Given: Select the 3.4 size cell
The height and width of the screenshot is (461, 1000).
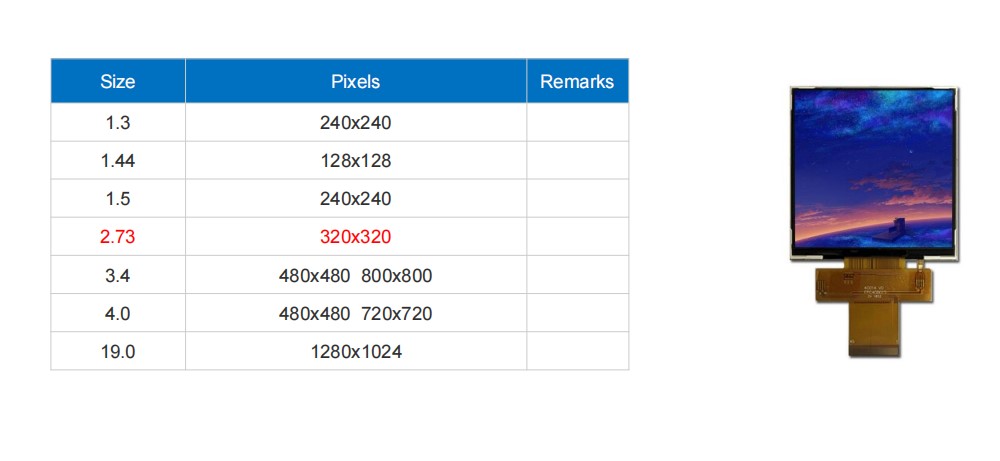Looking at the screenshot, I should click(x=118, y=275).
